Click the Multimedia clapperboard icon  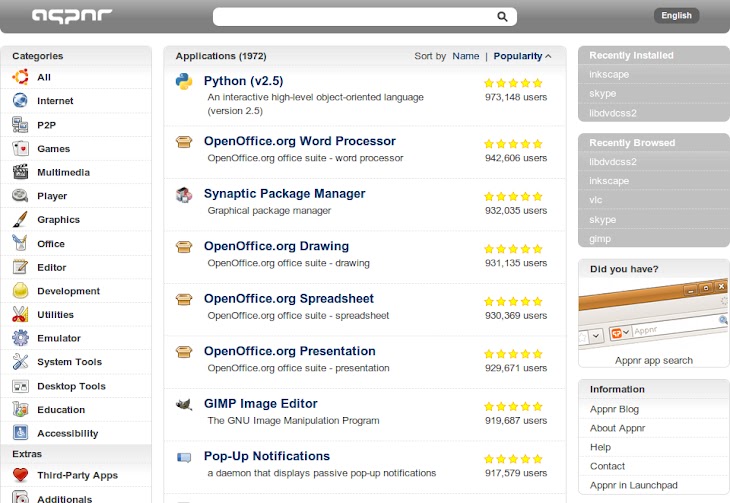(20, 172)
